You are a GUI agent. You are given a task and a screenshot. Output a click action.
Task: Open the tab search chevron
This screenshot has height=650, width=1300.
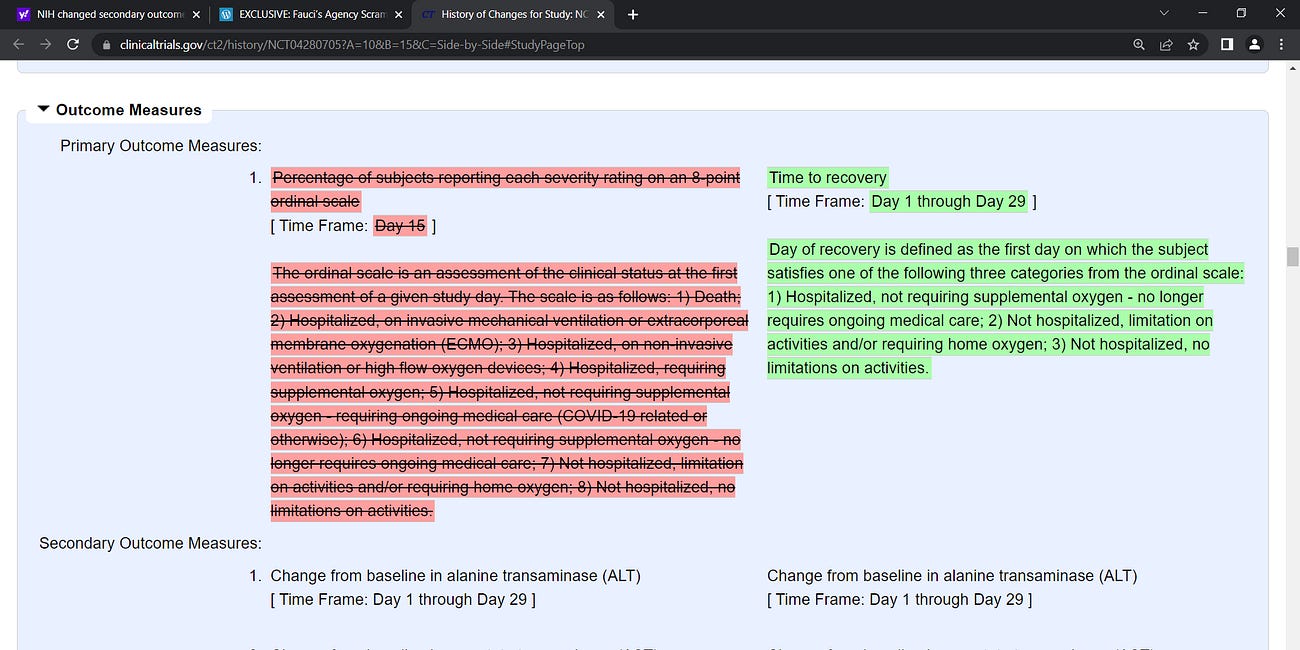[x=1163, y=14]
